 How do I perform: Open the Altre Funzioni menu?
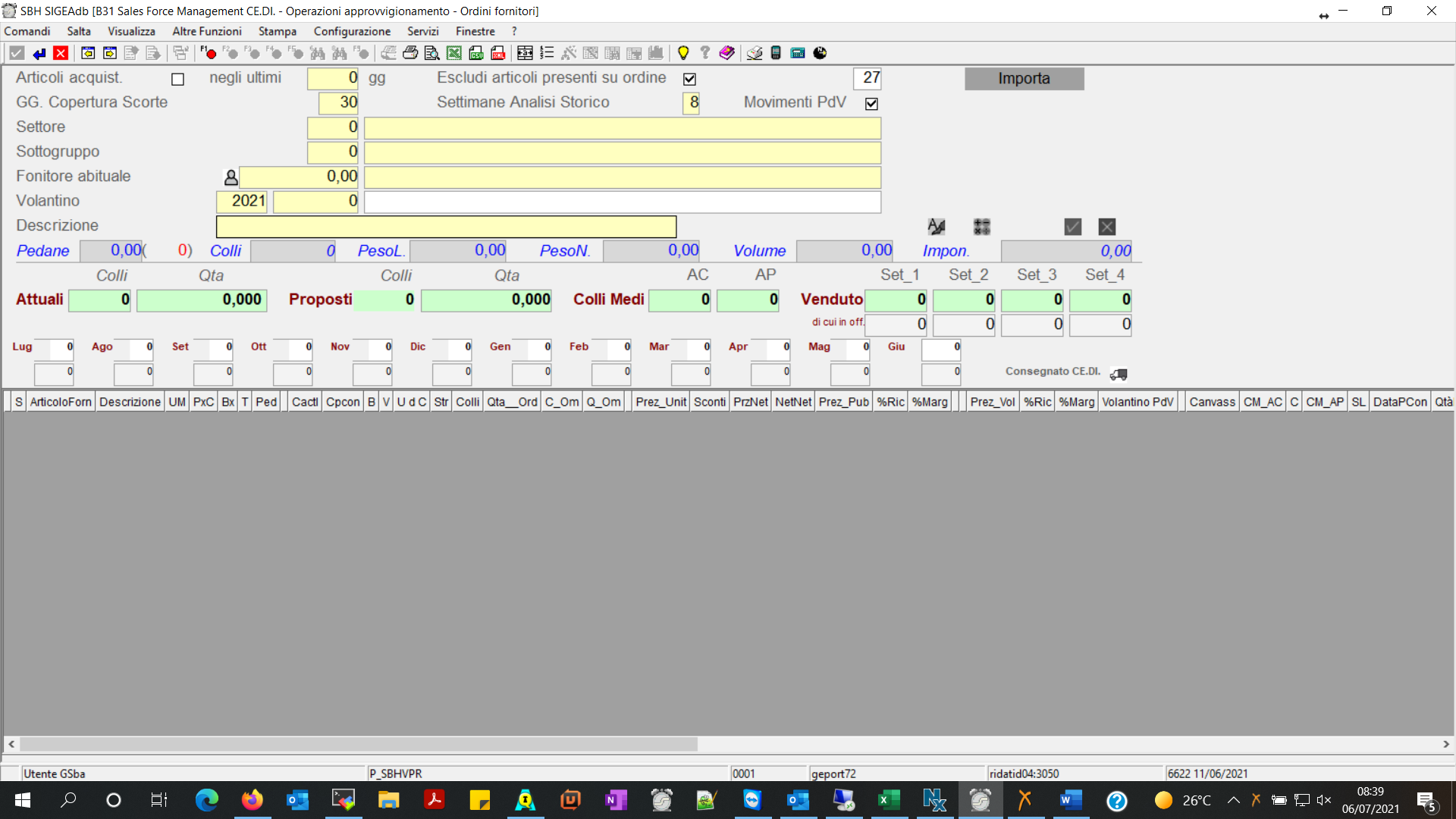coord(206,31)
